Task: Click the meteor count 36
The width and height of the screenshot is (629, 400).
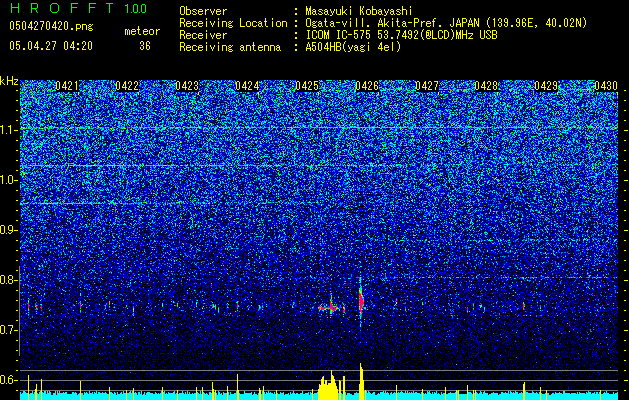Action: point(145,46)
